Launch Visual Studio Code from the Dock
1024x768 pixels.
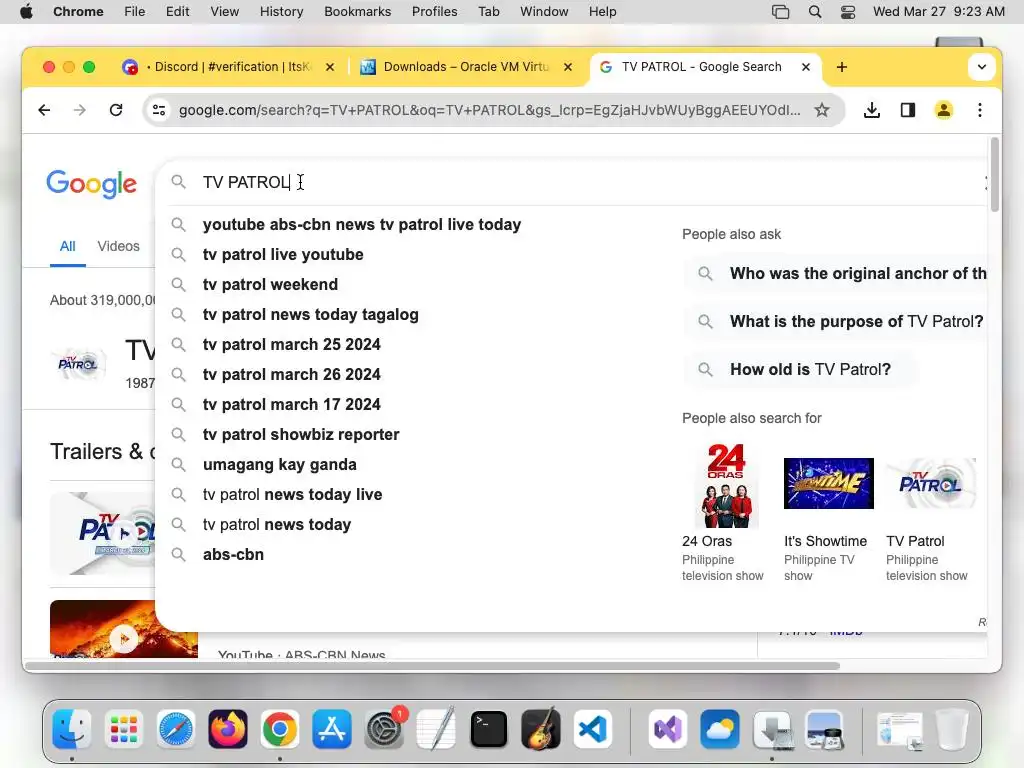[x=592, y=729]
